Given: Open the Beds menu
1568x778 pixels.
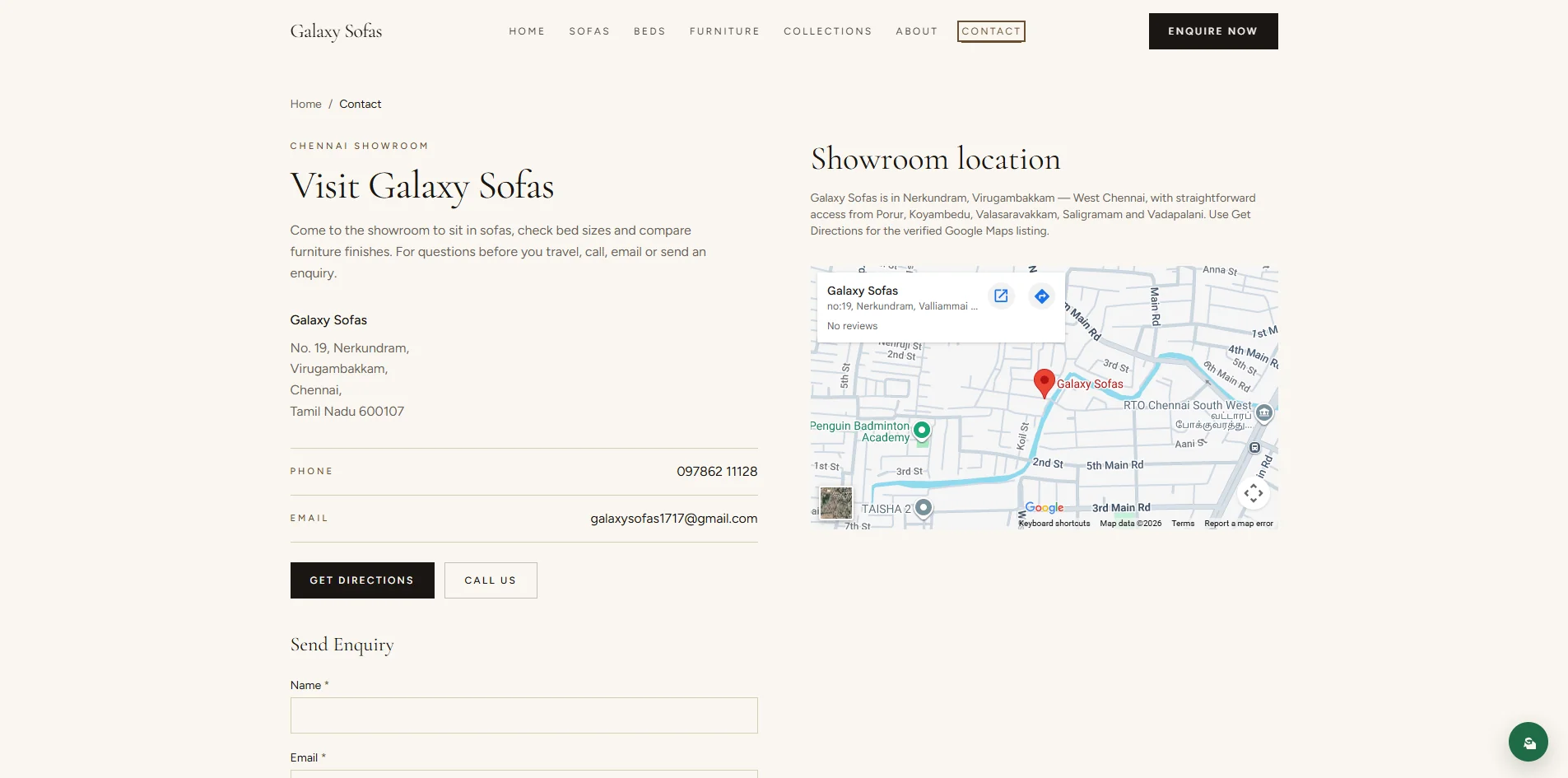Looking at the screenshot, I should [649, 31].
